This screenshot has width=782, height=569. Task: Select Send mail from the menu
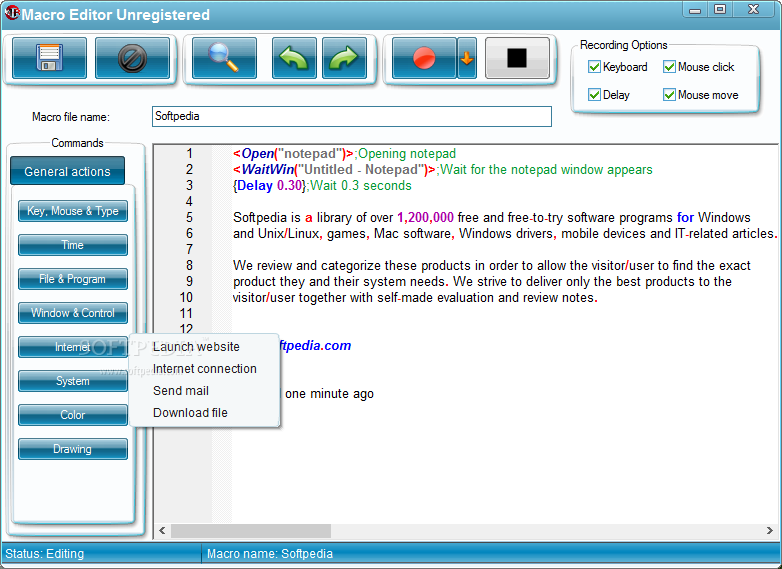point(181,390)
